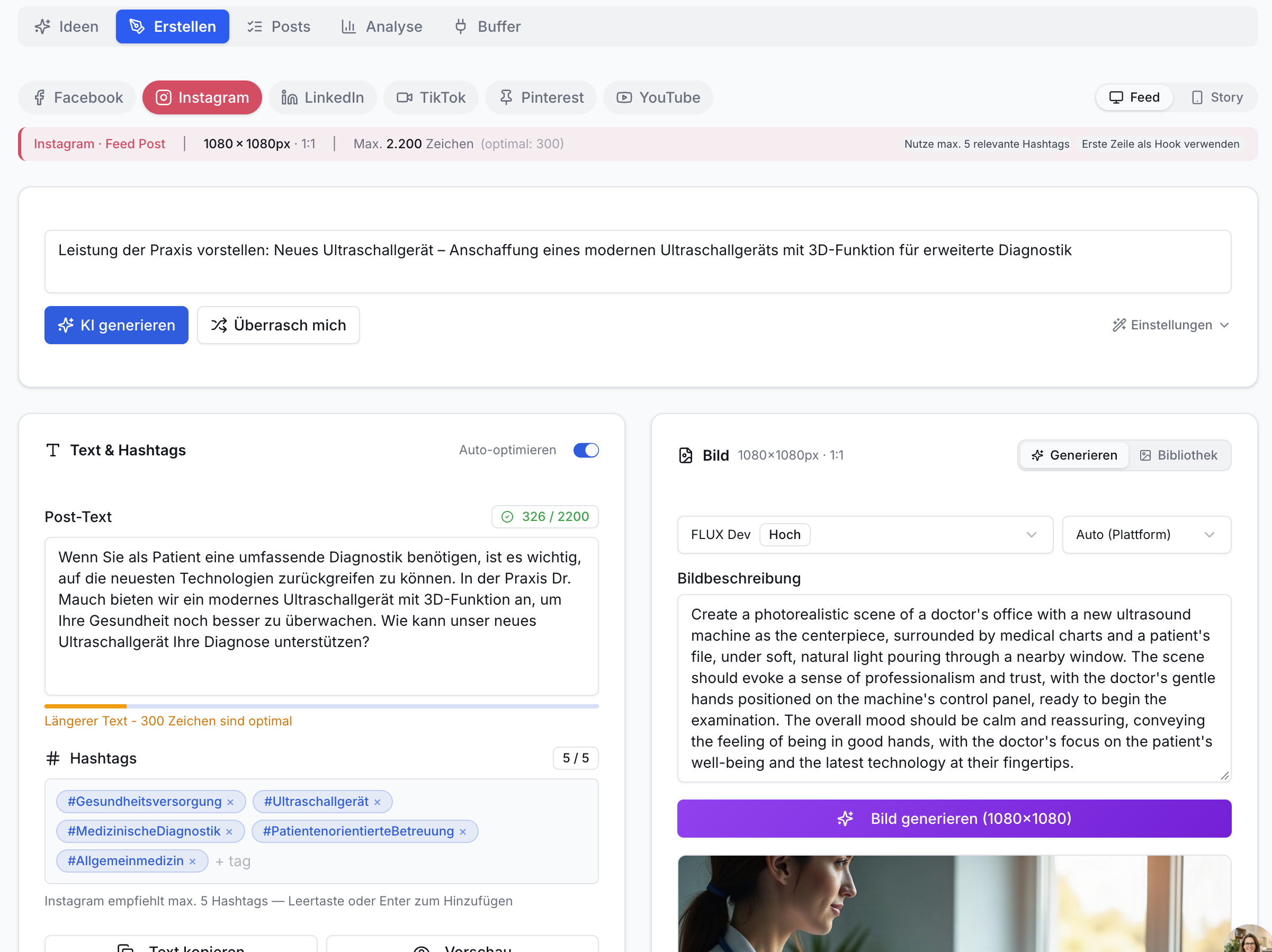The width and height of the screenshot is (1272, 952).
Task: Remove the #Allgemeinmedizin hashtag
Action: (x=193, y=861)
